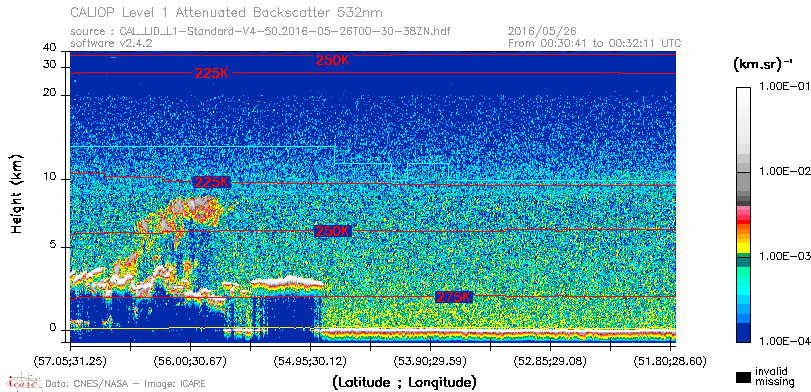Click the "From 00:30:41 to 00:32:11 UTC" text
811x392 pixels.
pos(595,43)
